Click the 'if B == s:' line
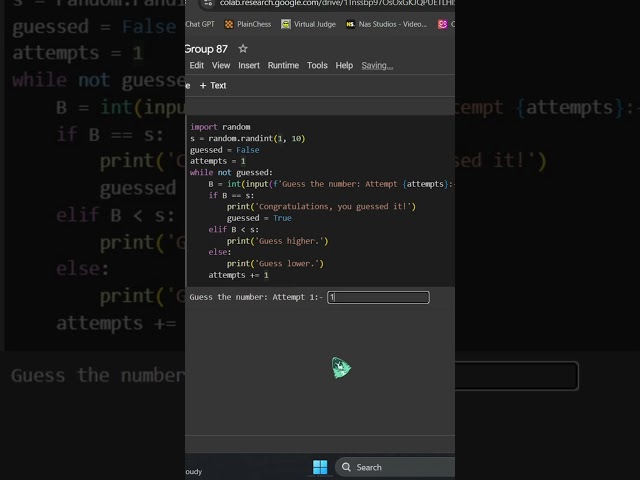The width and height of the screenshot is (640, 480). [x=231, y=196]
